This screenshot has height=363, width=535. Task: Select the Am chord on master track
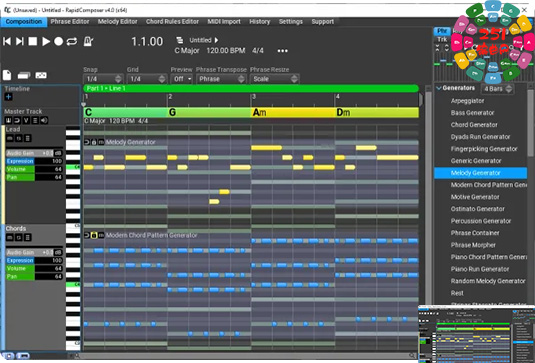point(293,112)
